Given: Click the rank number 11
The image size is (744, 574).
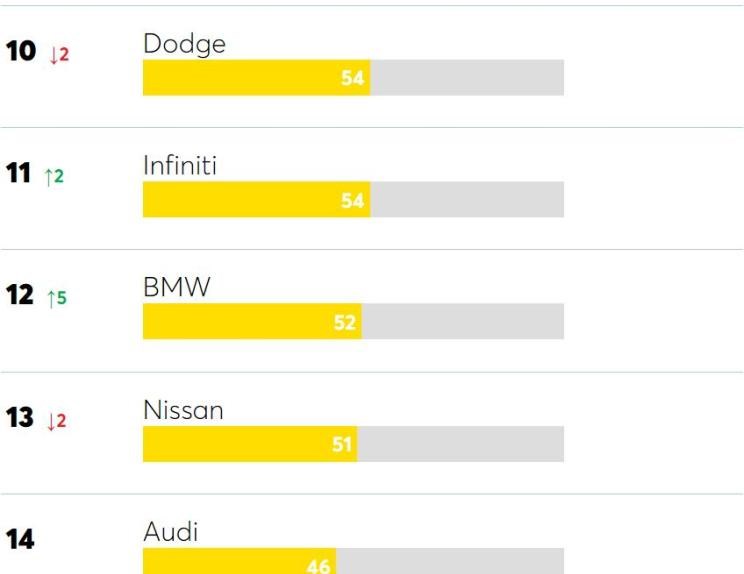Looking at the screenshot, I should tap(18, 173).
